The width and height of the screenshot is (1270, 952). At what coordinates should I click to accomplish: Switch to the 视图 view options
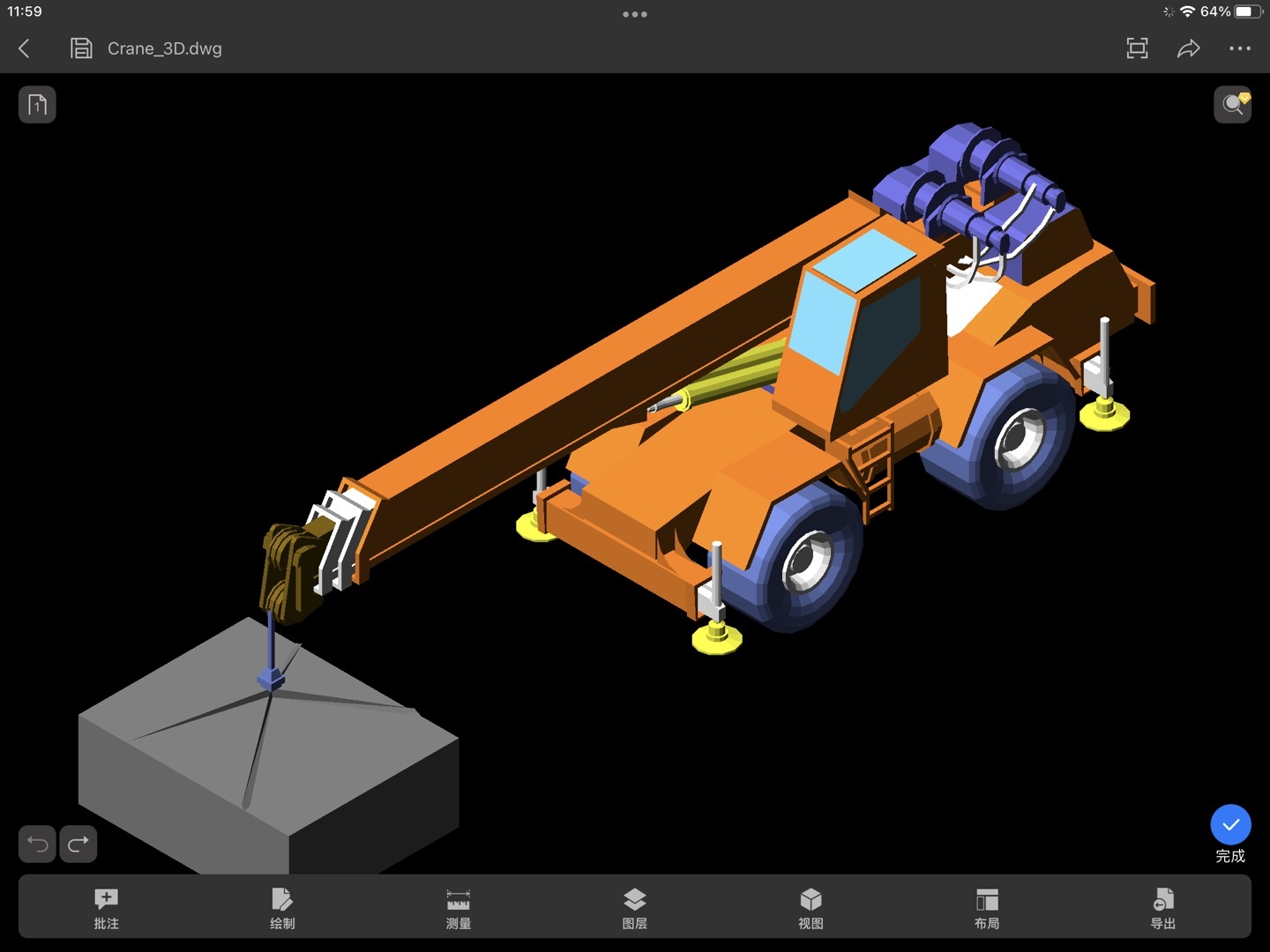coord(811,907)
